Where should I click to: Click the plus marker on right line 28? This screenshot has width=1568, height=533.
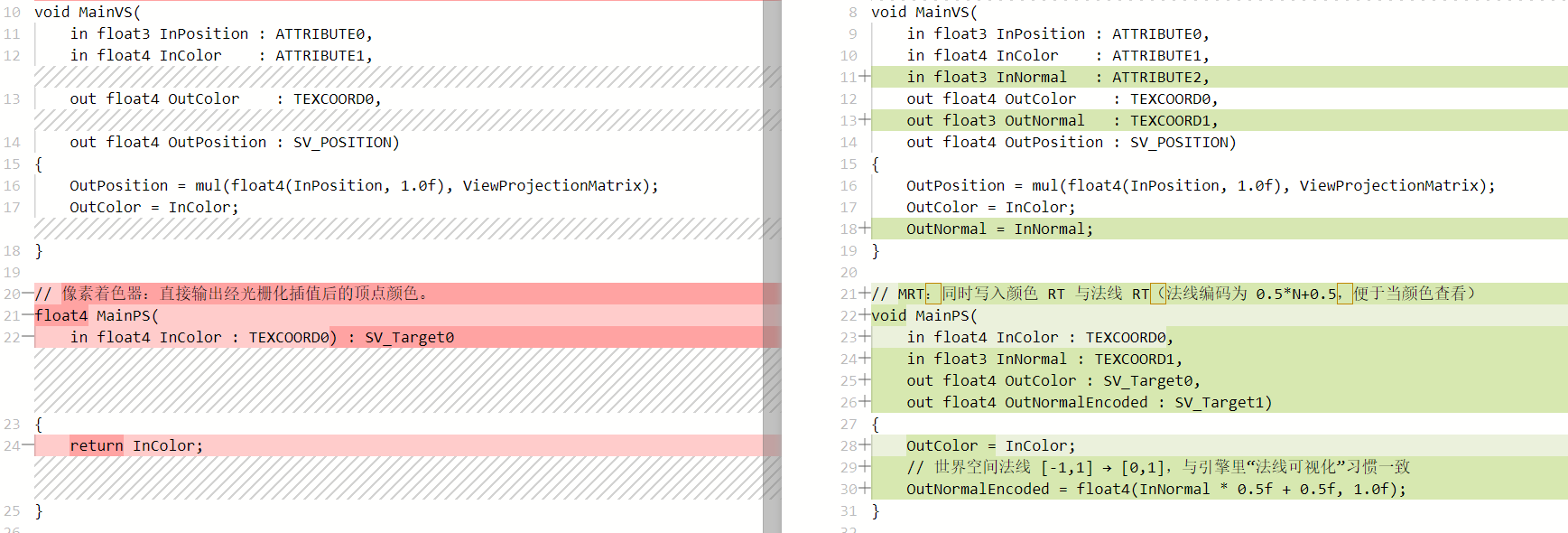[865, 445]
